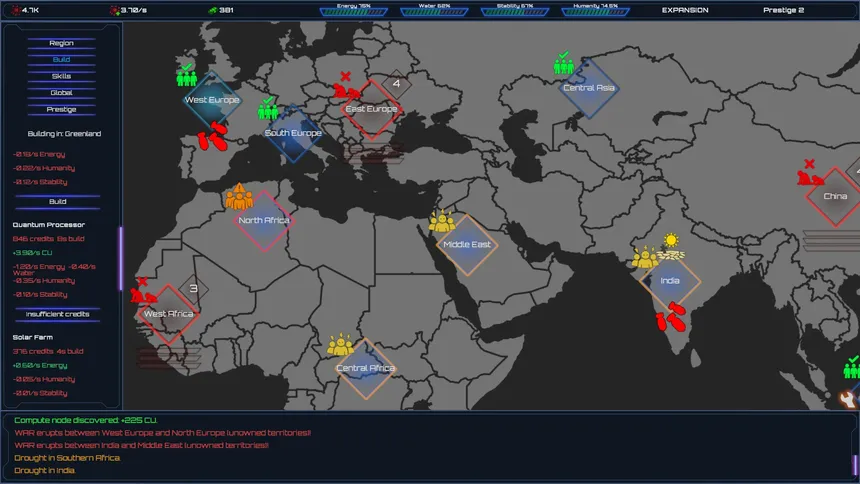This screenshot has height=484, width=860.
Task: Click the red credits icon showing 4.7K
Action: coord(16,10)
